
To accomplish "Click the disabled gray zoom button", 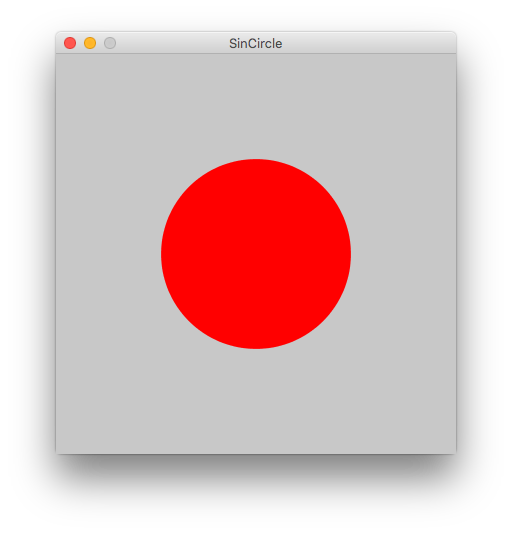I will tap(110, 43).
